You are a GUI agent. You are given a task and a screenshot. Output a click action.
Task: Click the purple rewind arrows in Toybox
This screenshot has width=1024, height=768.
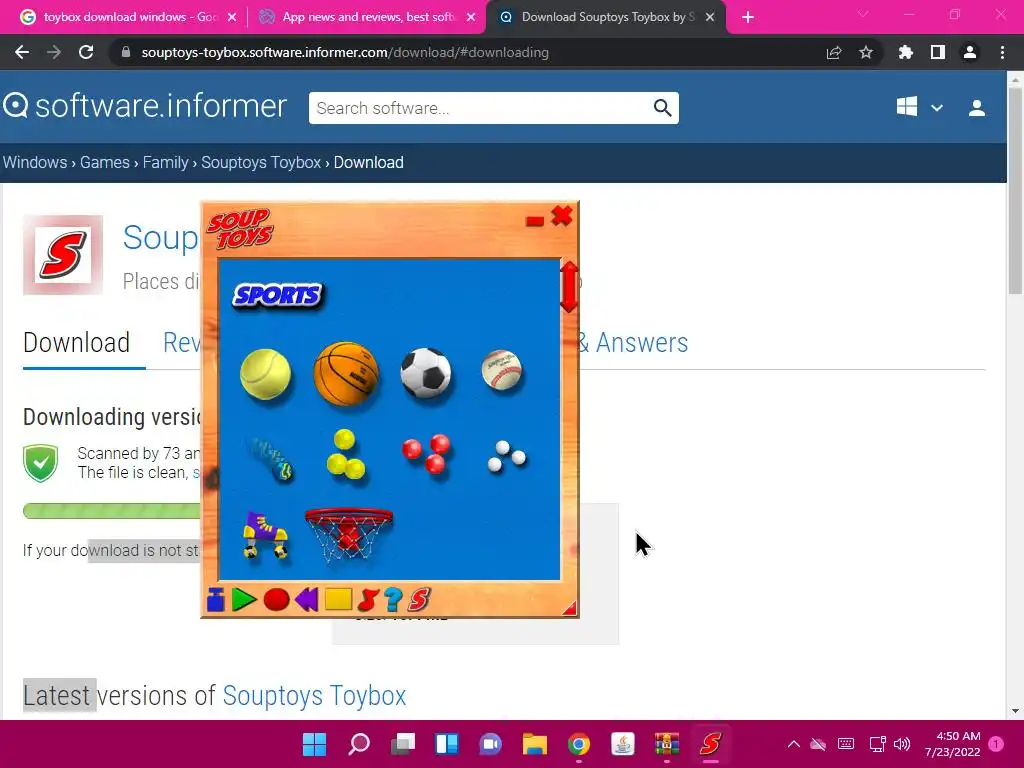click(x=306, y=600)
